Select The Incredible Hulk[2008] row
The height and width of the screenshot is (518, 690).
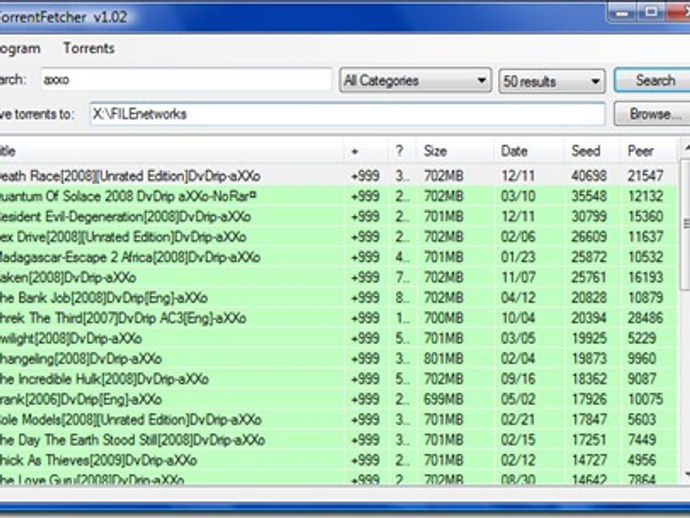tap(338, 378)
